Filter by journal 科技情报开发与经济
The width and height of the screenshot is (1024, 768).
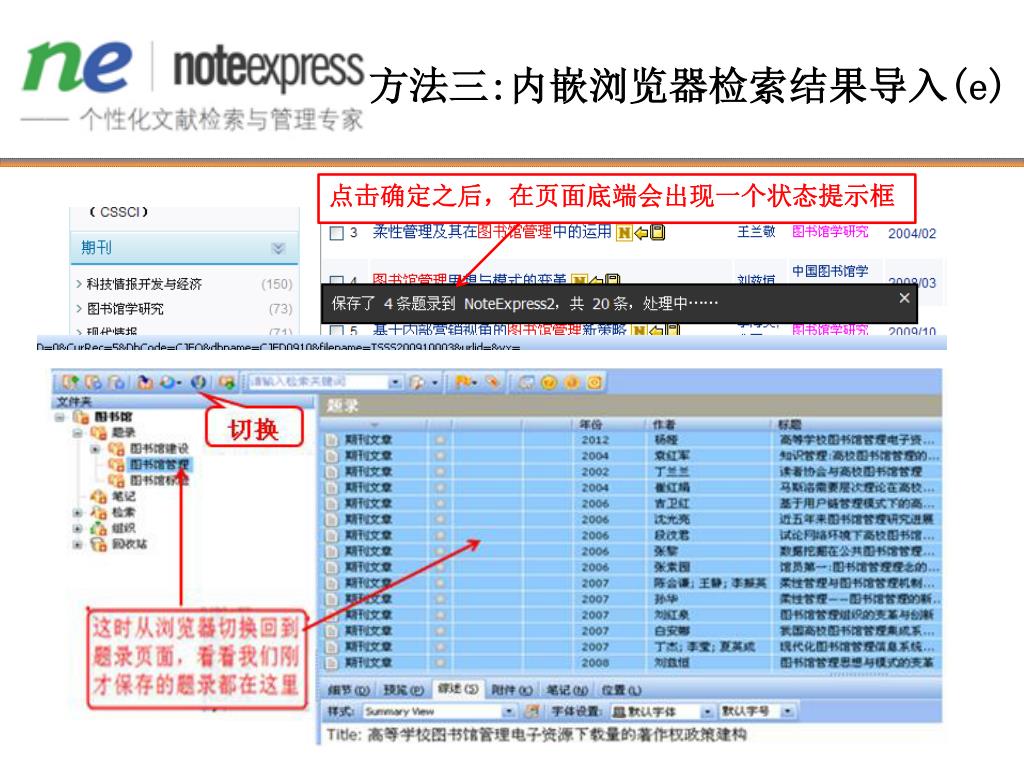(144, 284)
